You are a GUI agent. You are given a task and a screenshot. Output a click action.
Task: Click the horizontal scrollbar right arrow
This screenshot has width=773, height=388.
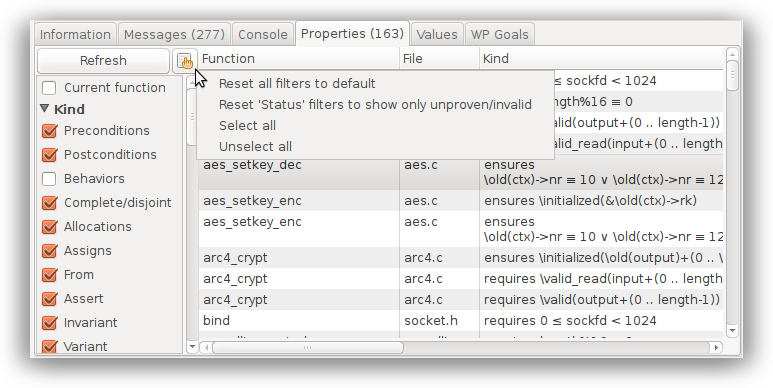click(716, 348)
